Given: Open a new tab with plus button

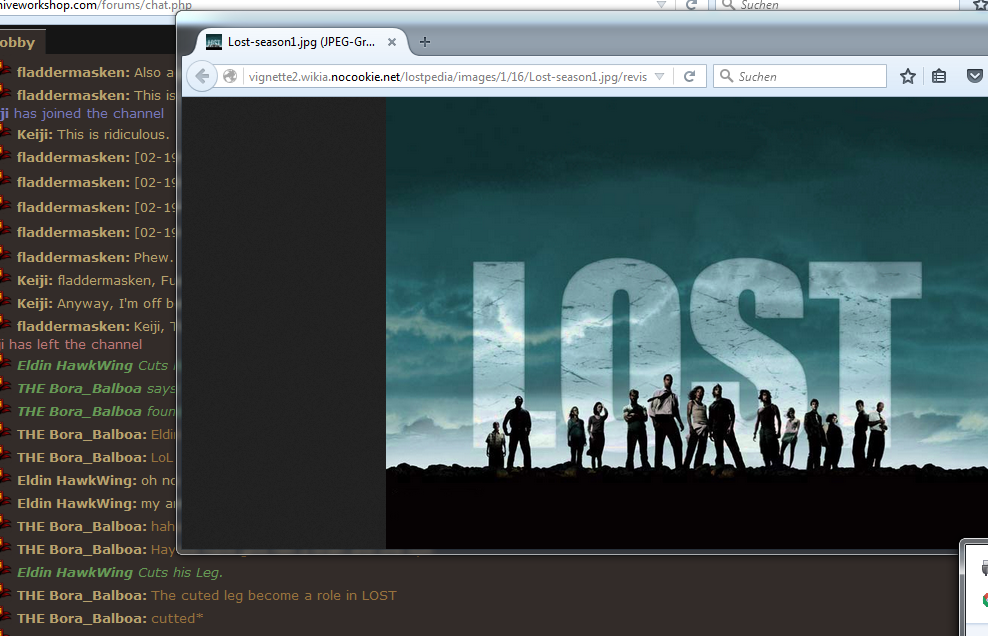Looking at the screenshot, I should 425,42.
